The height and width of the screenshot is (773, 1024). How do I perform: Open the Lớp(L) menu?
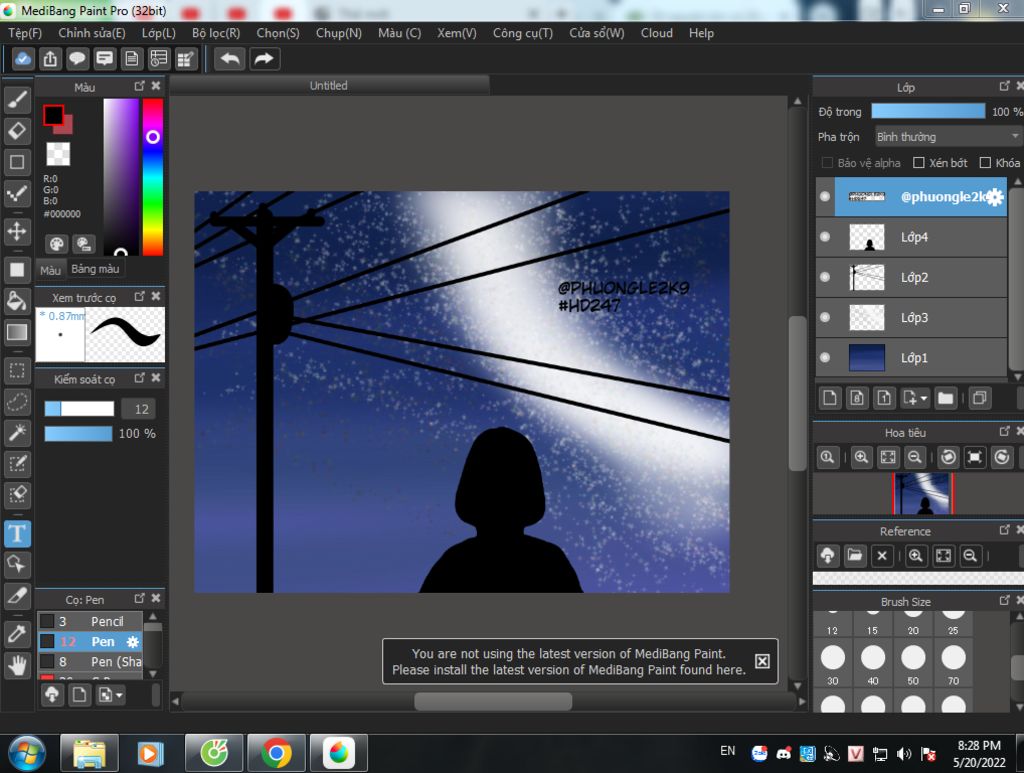tap(159, 33)
